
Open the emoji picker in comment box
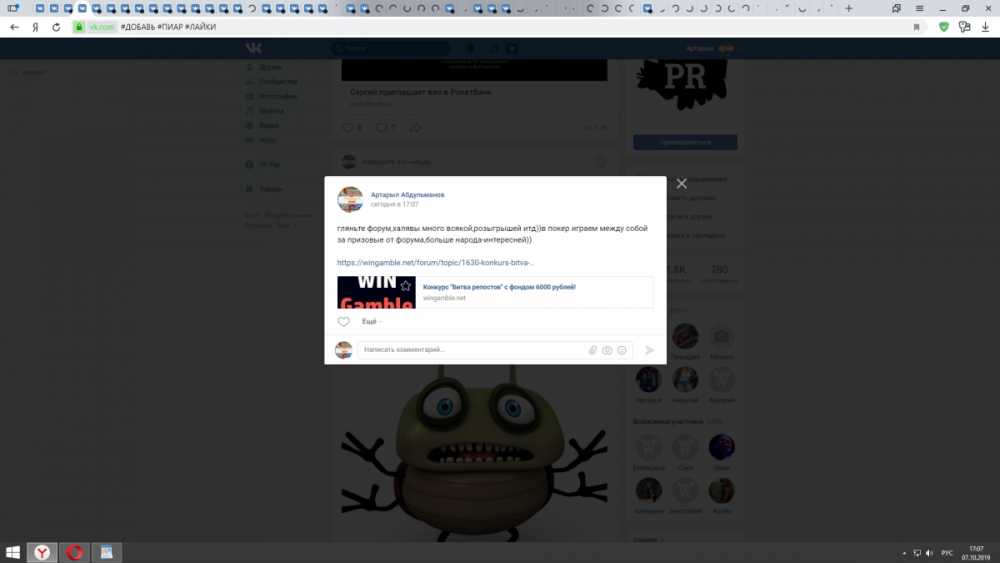(622, 350)
